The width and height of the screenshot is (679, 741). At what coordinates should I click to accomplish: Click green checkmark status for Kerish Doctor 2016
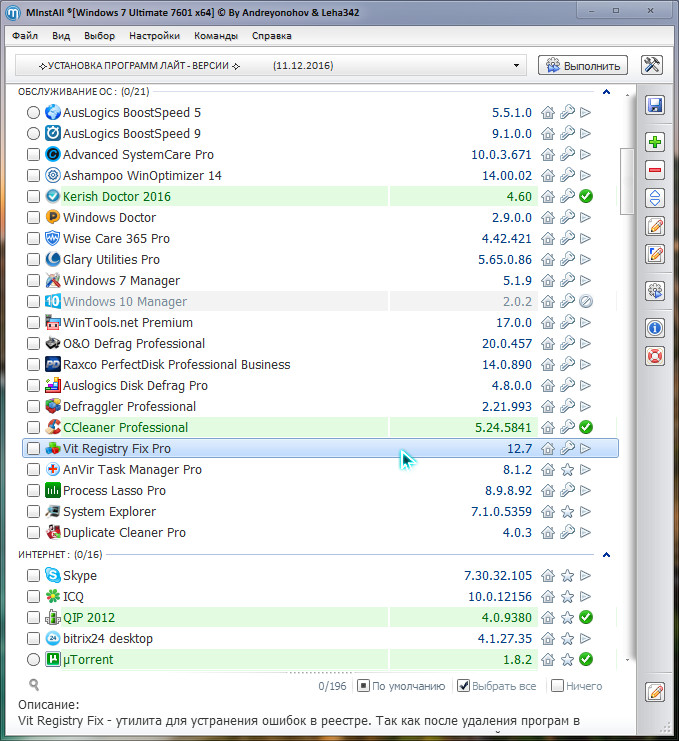click(x=586, y=196)
